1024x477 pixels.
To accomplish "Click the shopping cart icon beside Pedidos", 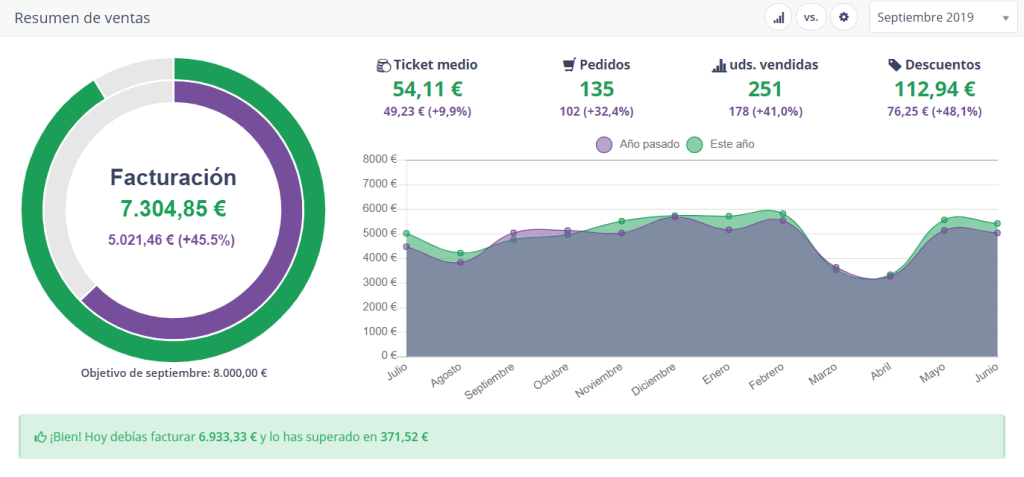I will [569, 65].
